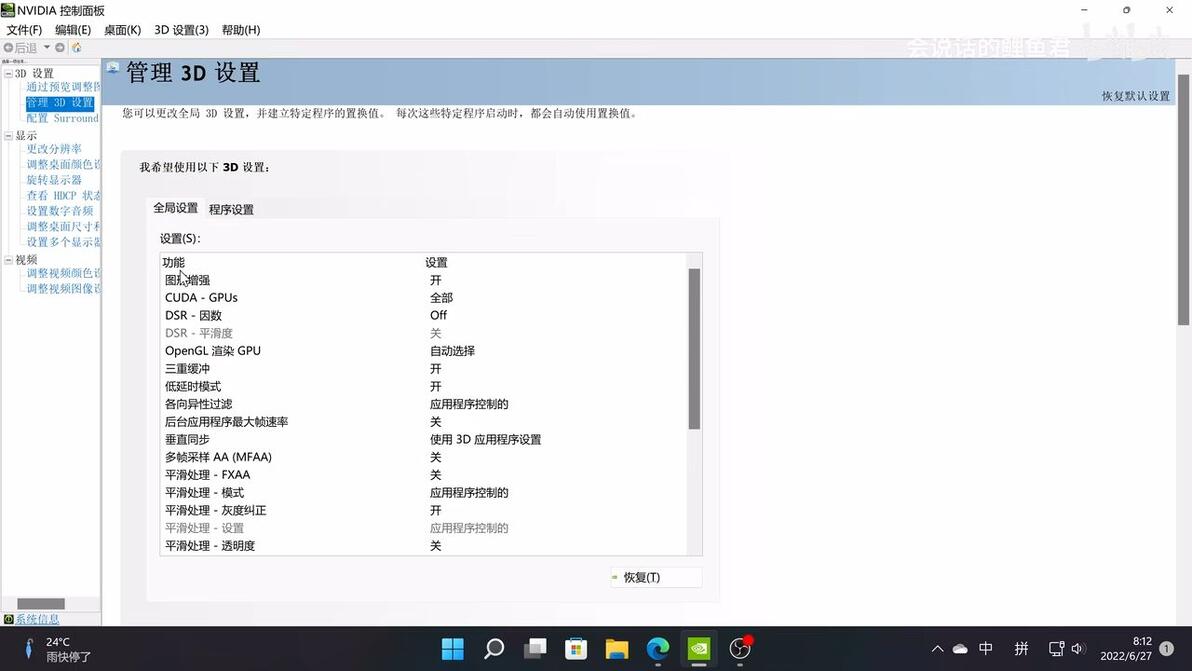Select the 平滑处理 - FXAA row

[423, 474]
